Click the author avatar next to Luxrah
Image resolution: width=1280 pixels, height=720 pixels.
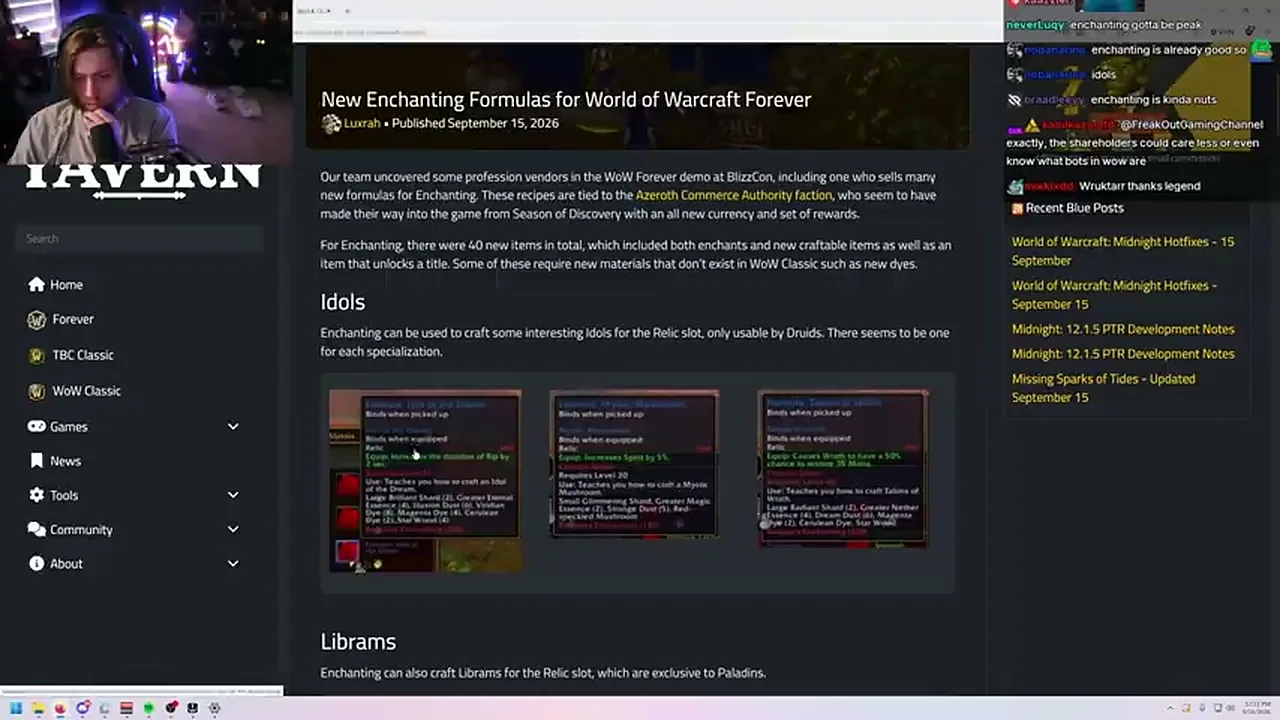pyautogui.click(x=331, y=124)
